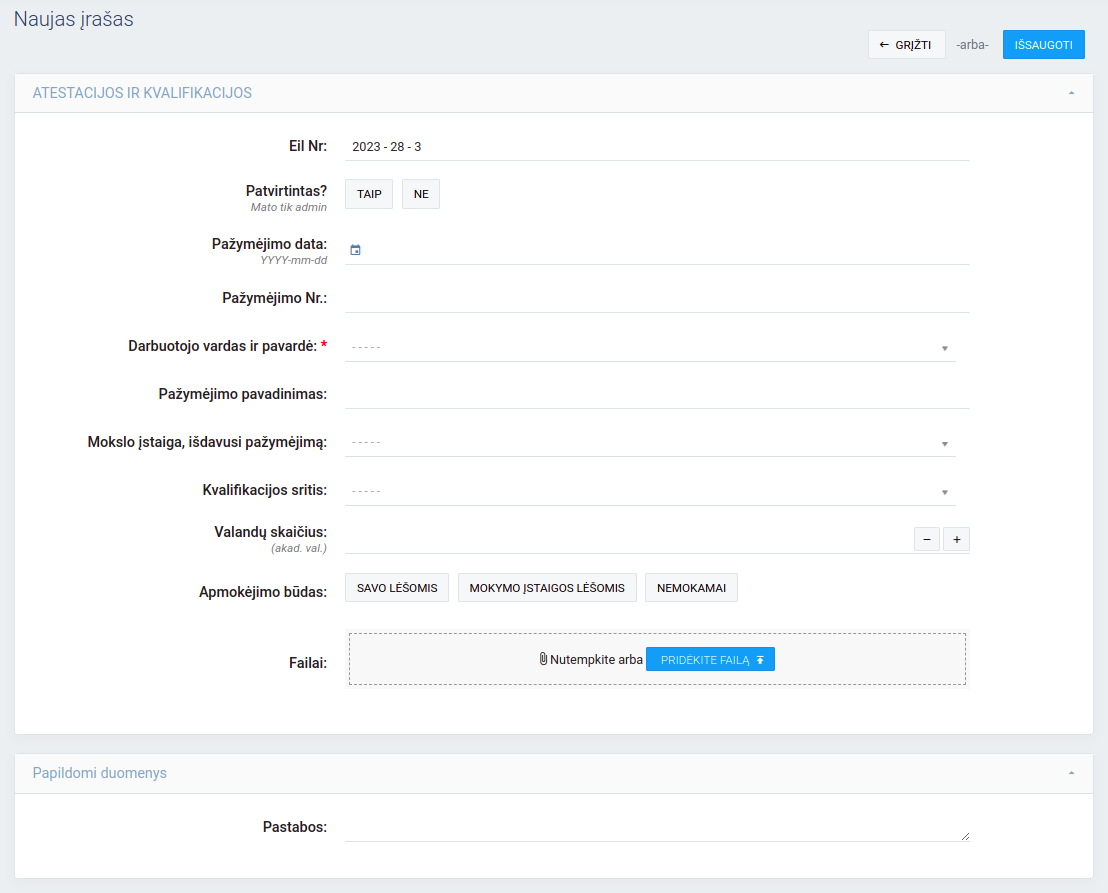The image size is (1108, 893).
Task: Select TAIP for Patvirtintas
Action: [x=369, y=194]
